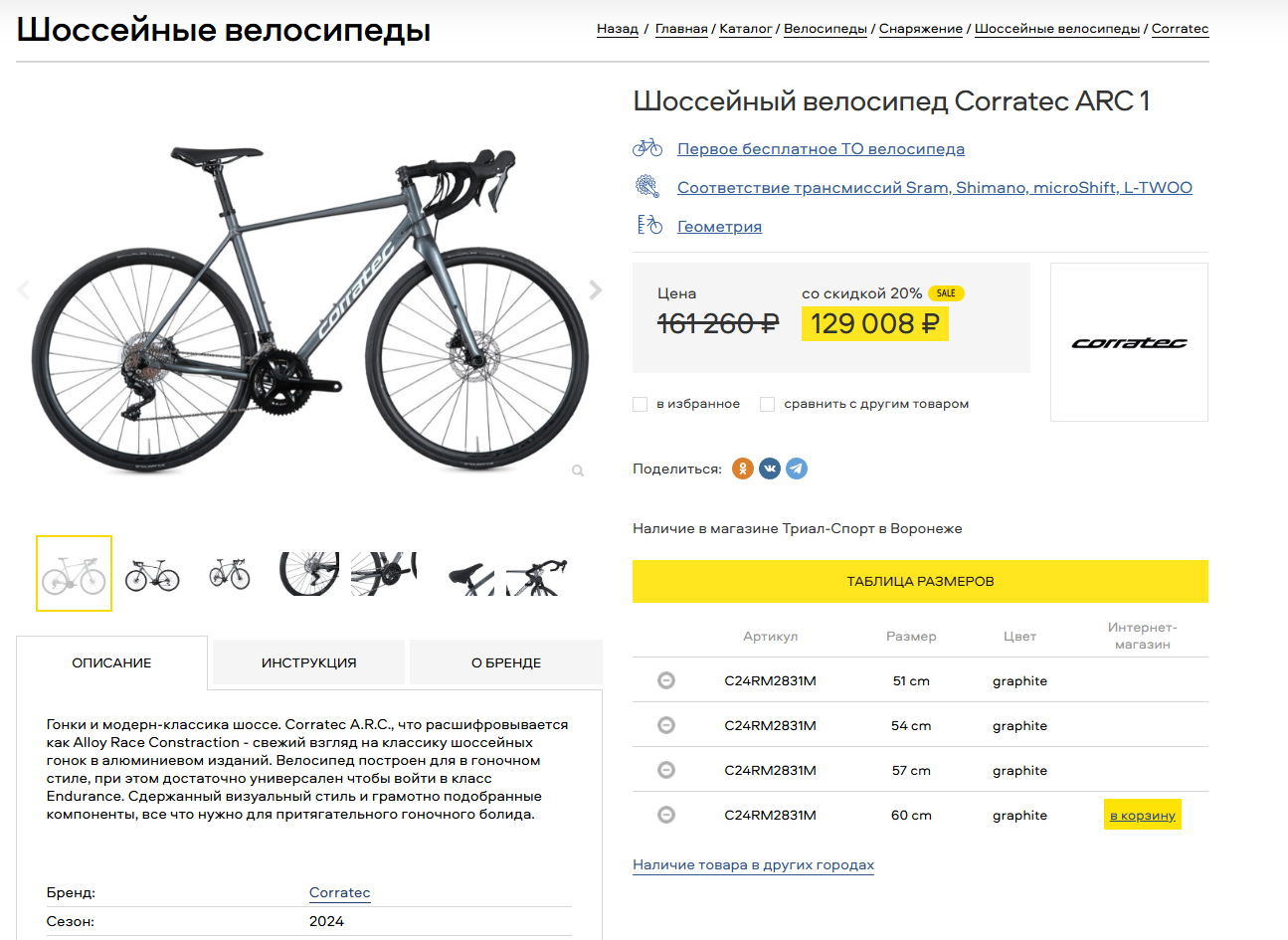Click the magnifier zoom icon on photo
Screen dimensions: 1288x940
pyautogui.click(x=578, y=470)
